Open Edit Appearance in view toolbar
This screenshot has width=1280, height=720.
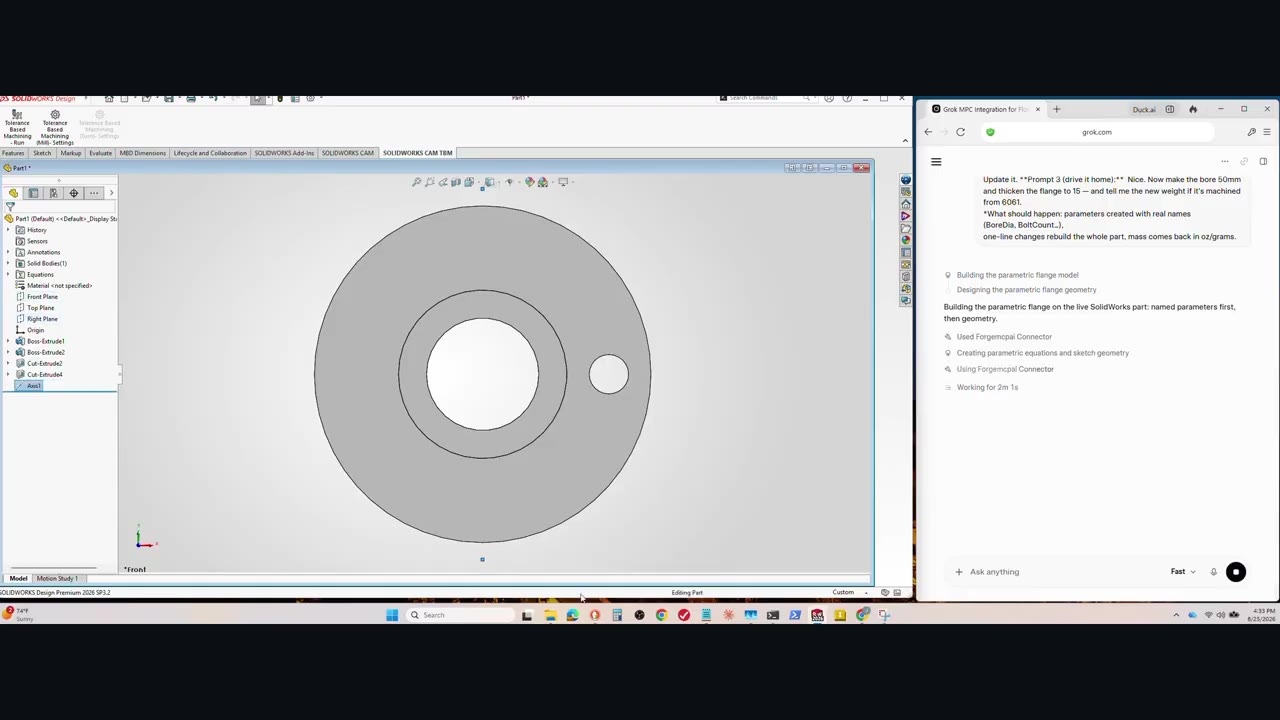[530, 182]
